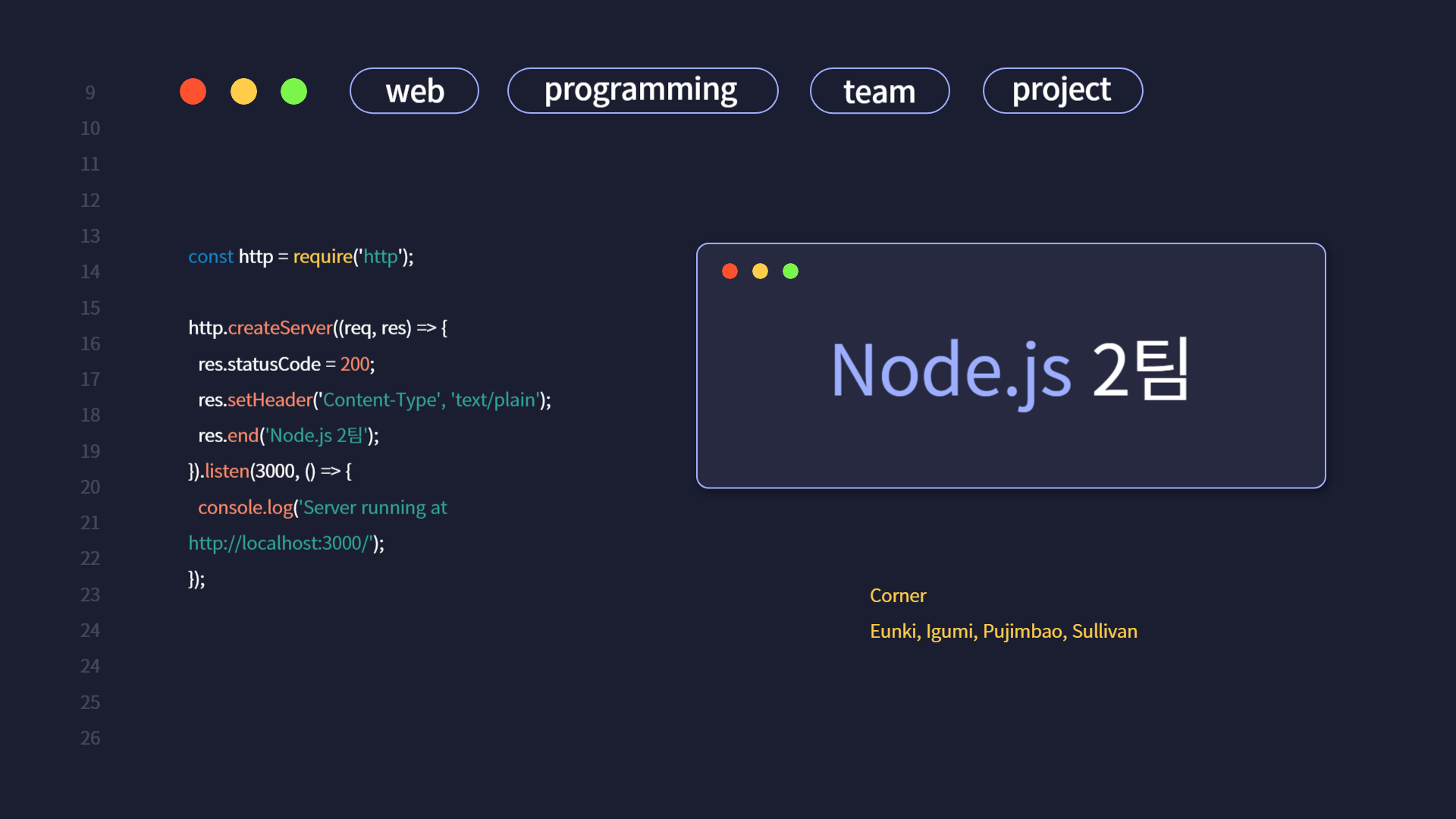Click the 'setHeader' method call
This screenshot has height=819, width=1456.
click(270, 400)
